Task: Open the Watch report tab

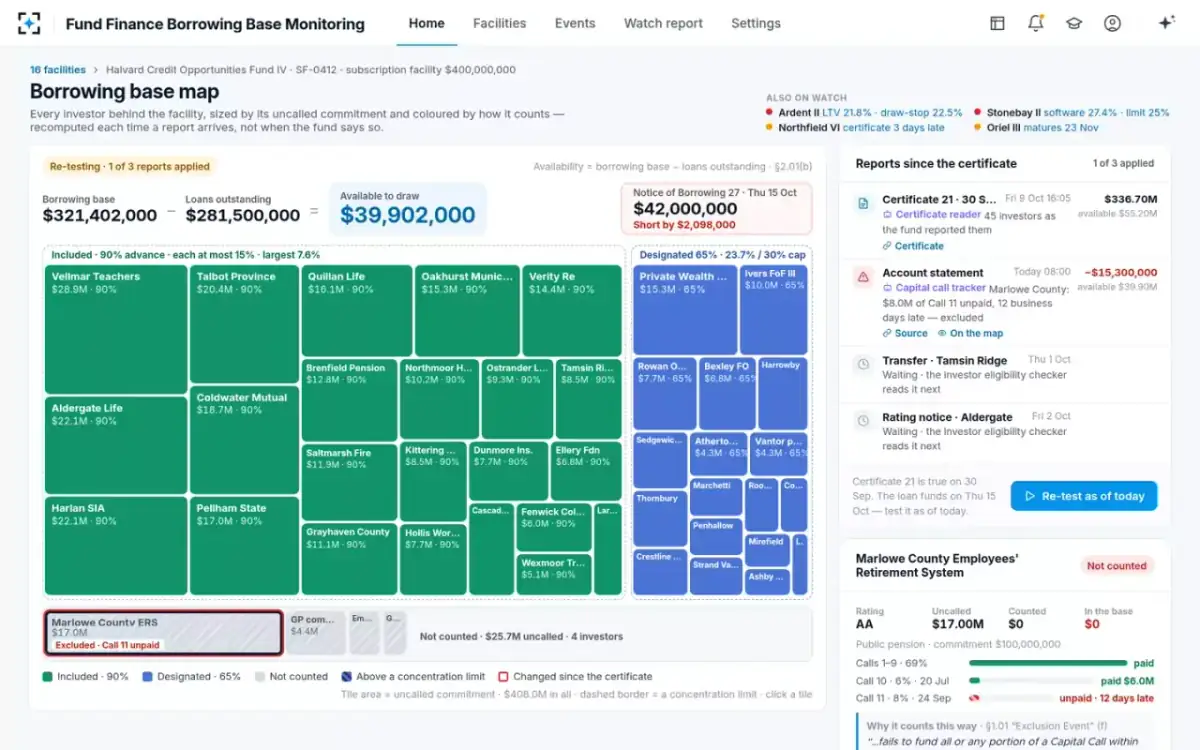Action: click(x=663, y=23)
